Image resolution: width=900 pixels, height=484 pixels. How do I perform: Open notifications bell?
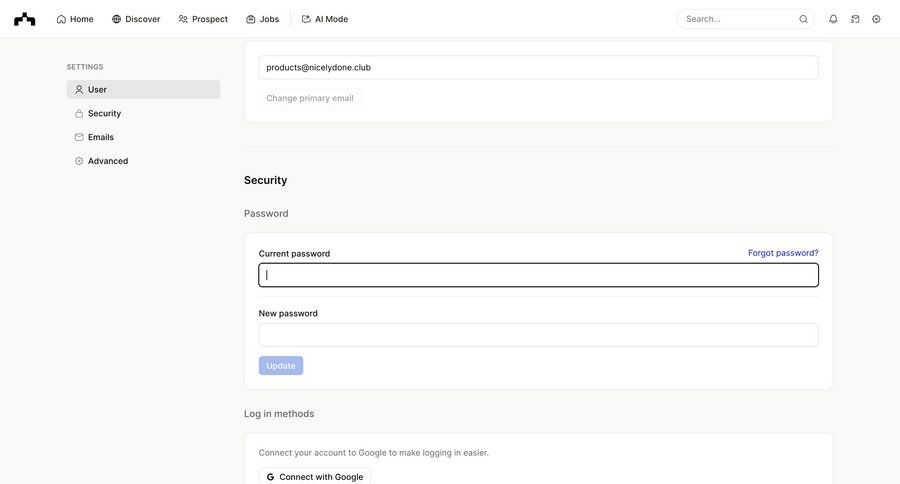pyautogui.click(x=833, y=19)
